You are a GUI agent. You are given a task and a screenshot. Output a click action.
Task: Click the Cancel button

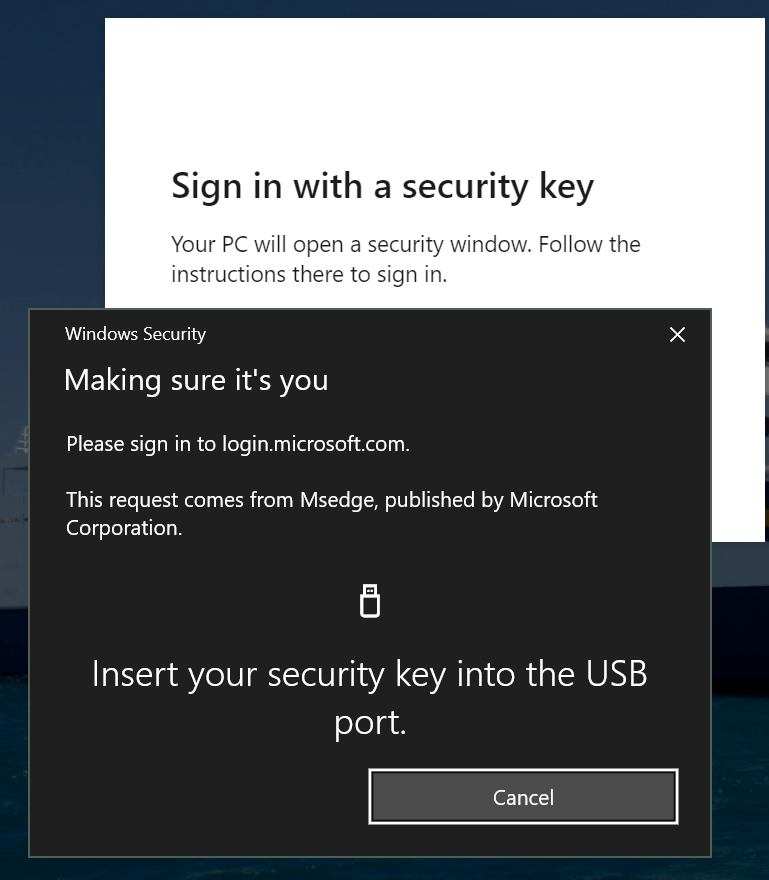tap(523, 797)
